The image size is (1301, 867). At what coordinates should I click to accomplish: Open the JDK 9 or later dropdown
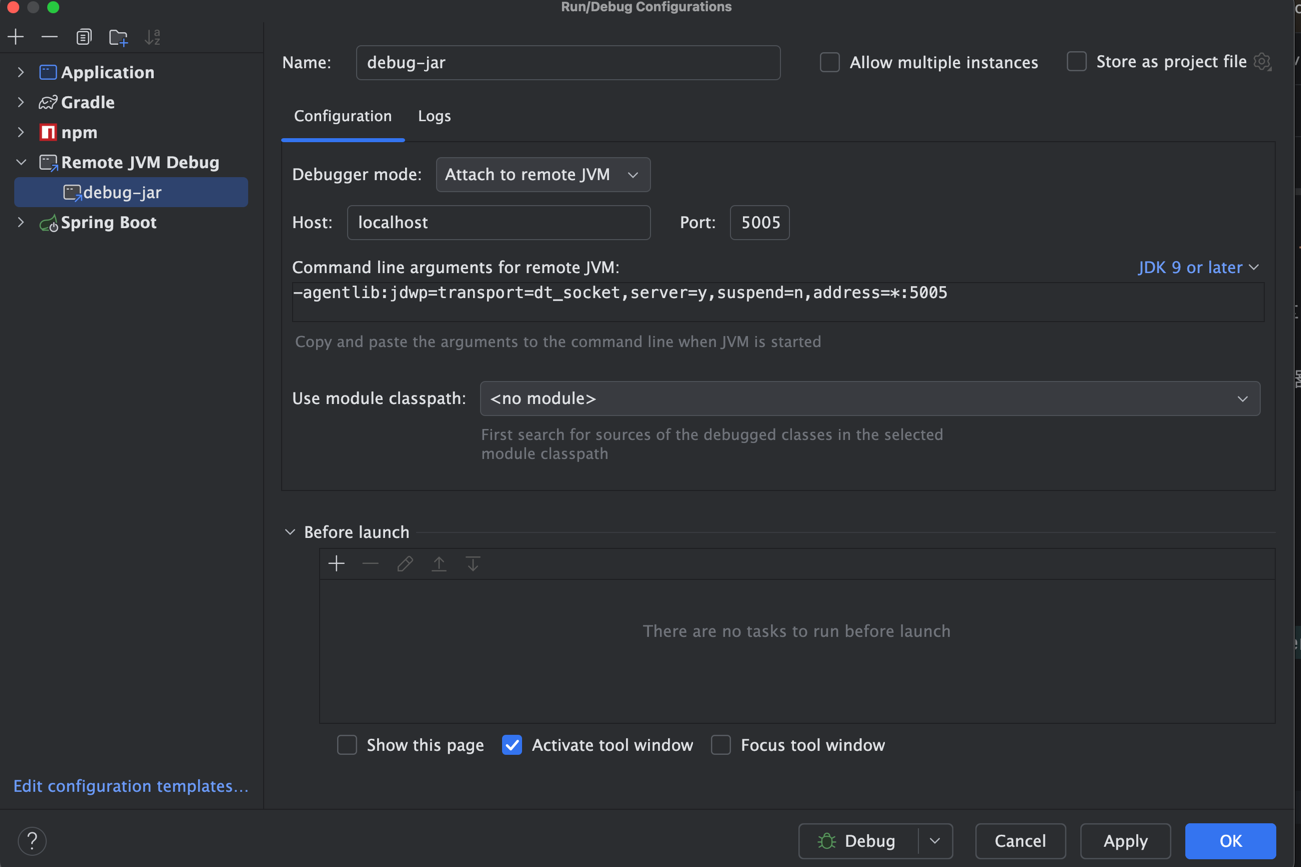pyautogui.click(x=1198, y=267)
